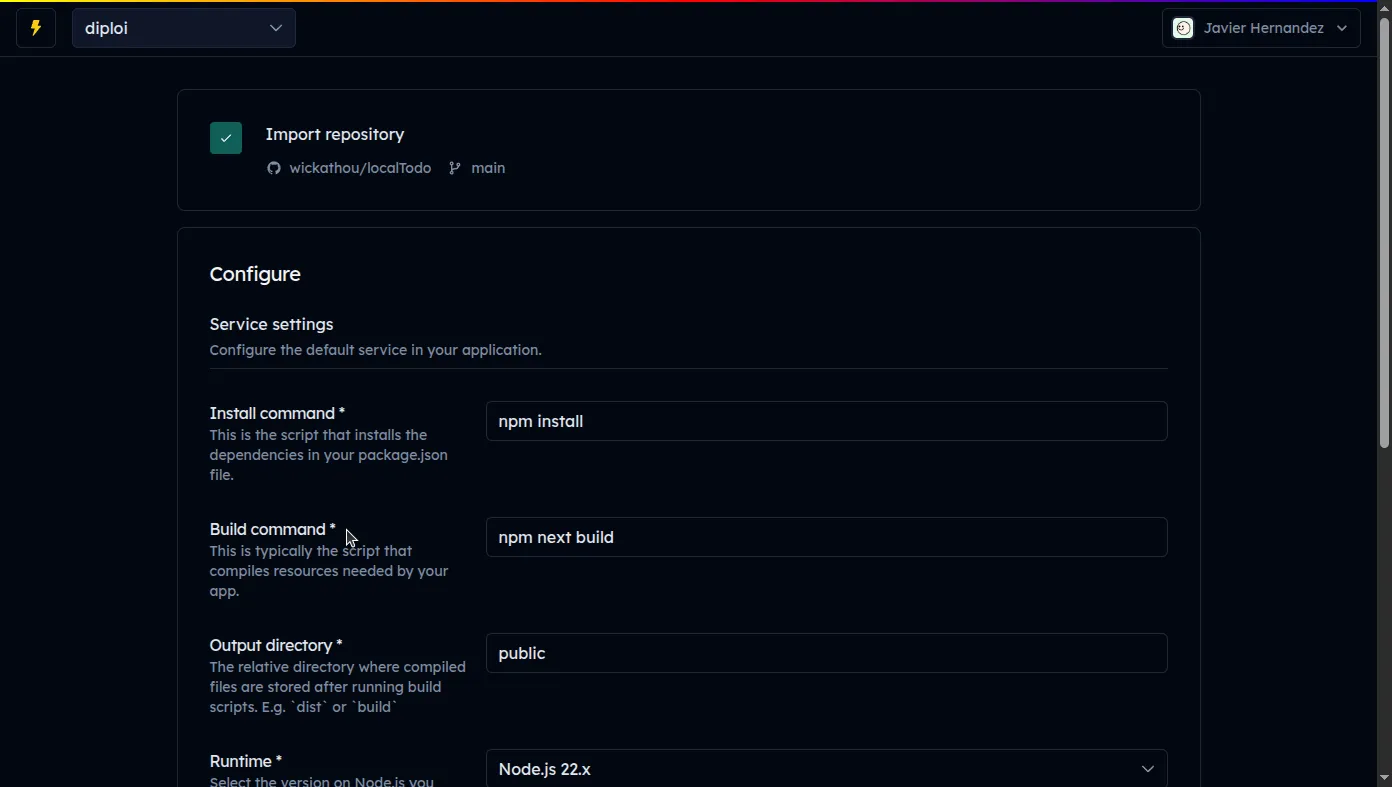
Task: Select the Output directory field showing public
Action: [826, 653]
